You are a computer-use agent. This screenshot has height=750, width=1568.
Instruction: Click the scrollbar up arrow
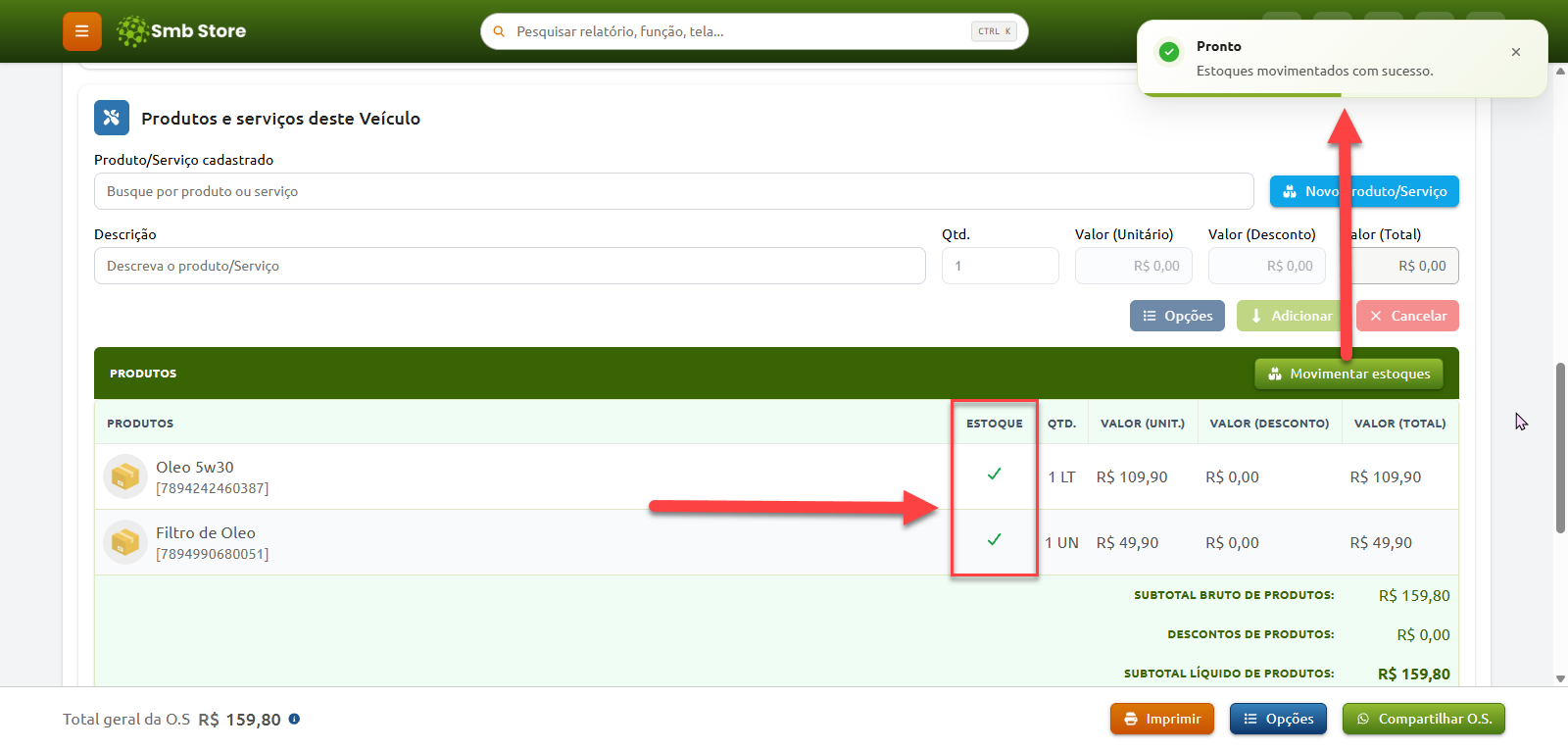(1560, 71)
